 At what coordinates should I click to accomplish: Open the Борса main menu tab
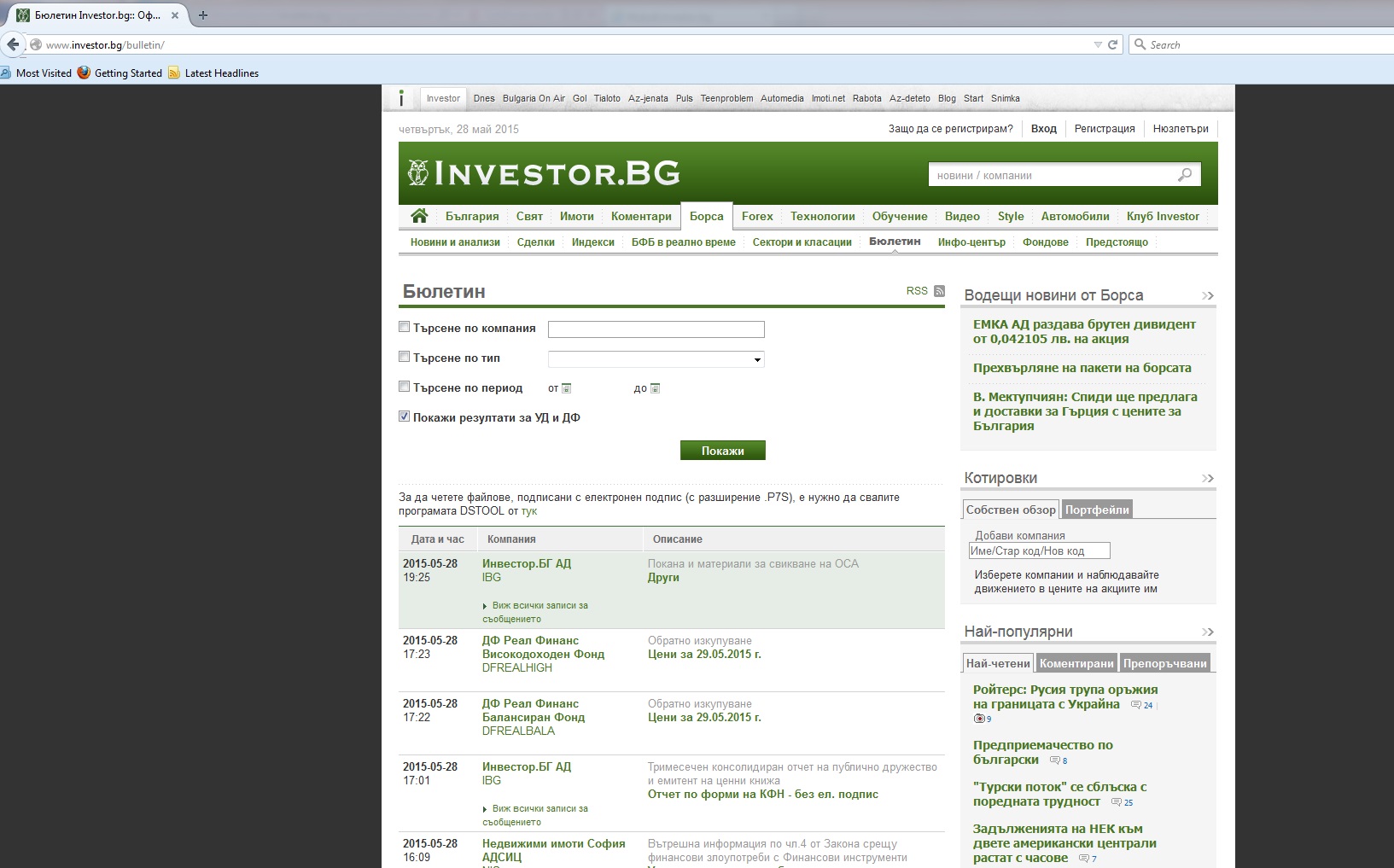[x=706, y=216]
